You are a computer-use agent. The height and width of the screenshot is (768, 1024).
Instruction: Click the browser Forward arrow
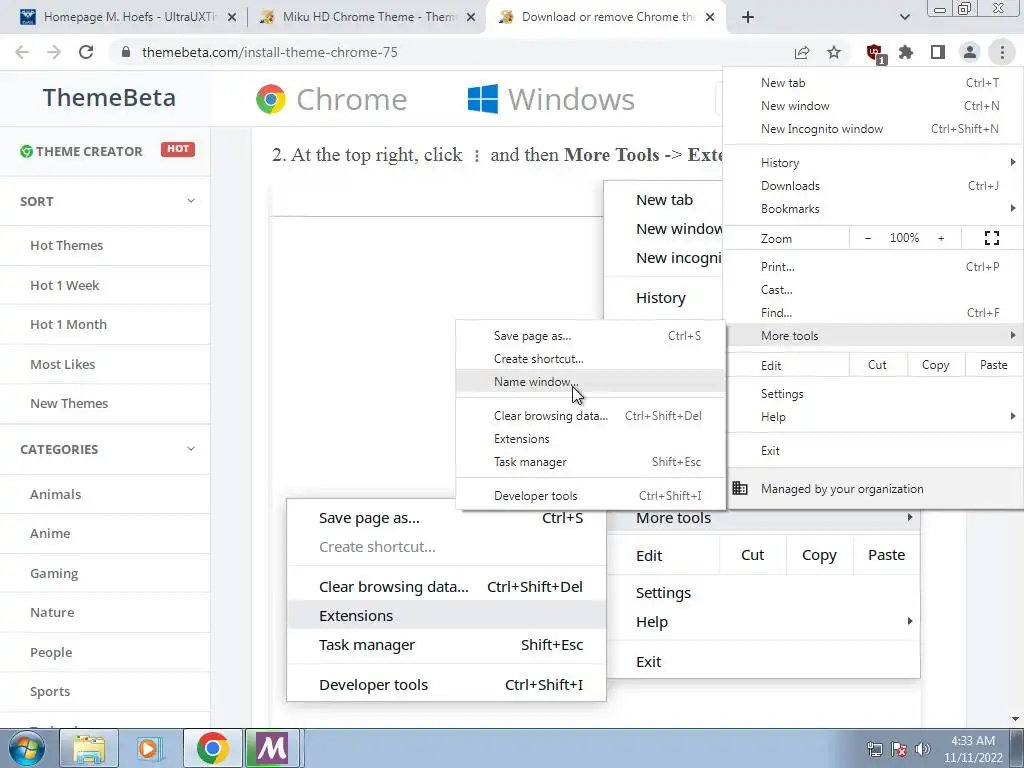click(x=54, y=52)
